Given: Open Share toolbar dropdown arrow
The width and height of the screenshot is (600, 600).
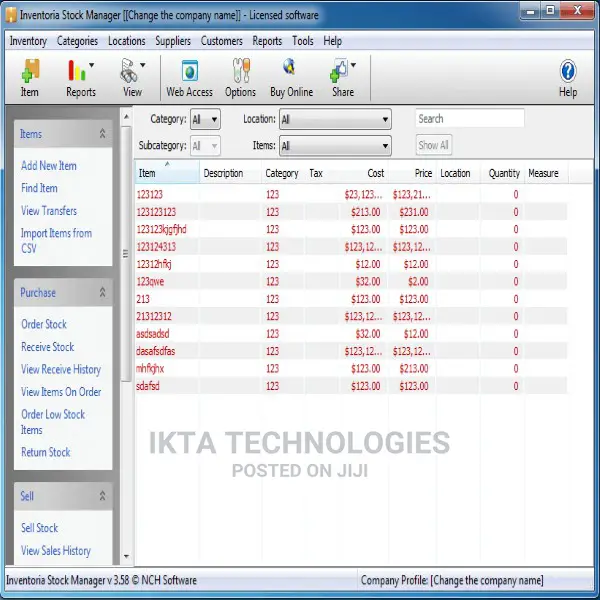Looking at the screenshot, I should point(354,65).
